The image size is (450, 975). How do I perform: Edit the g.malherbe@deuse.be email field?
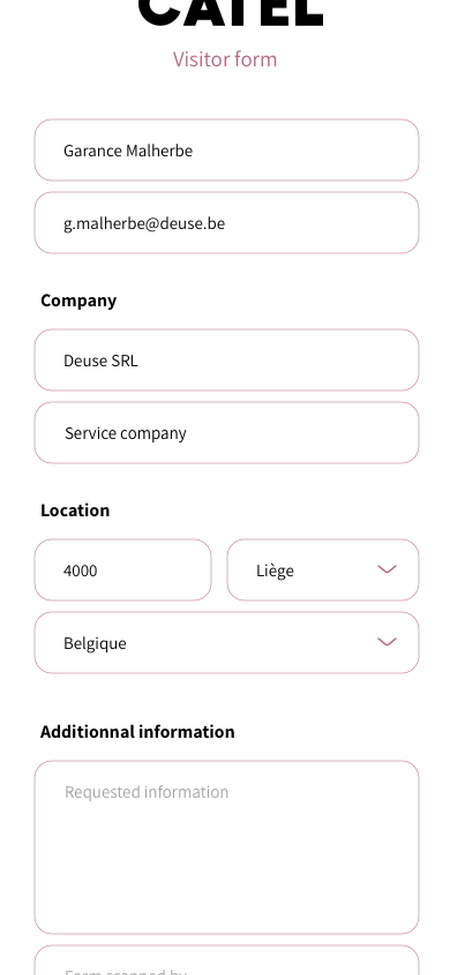[x=226, y=223]
